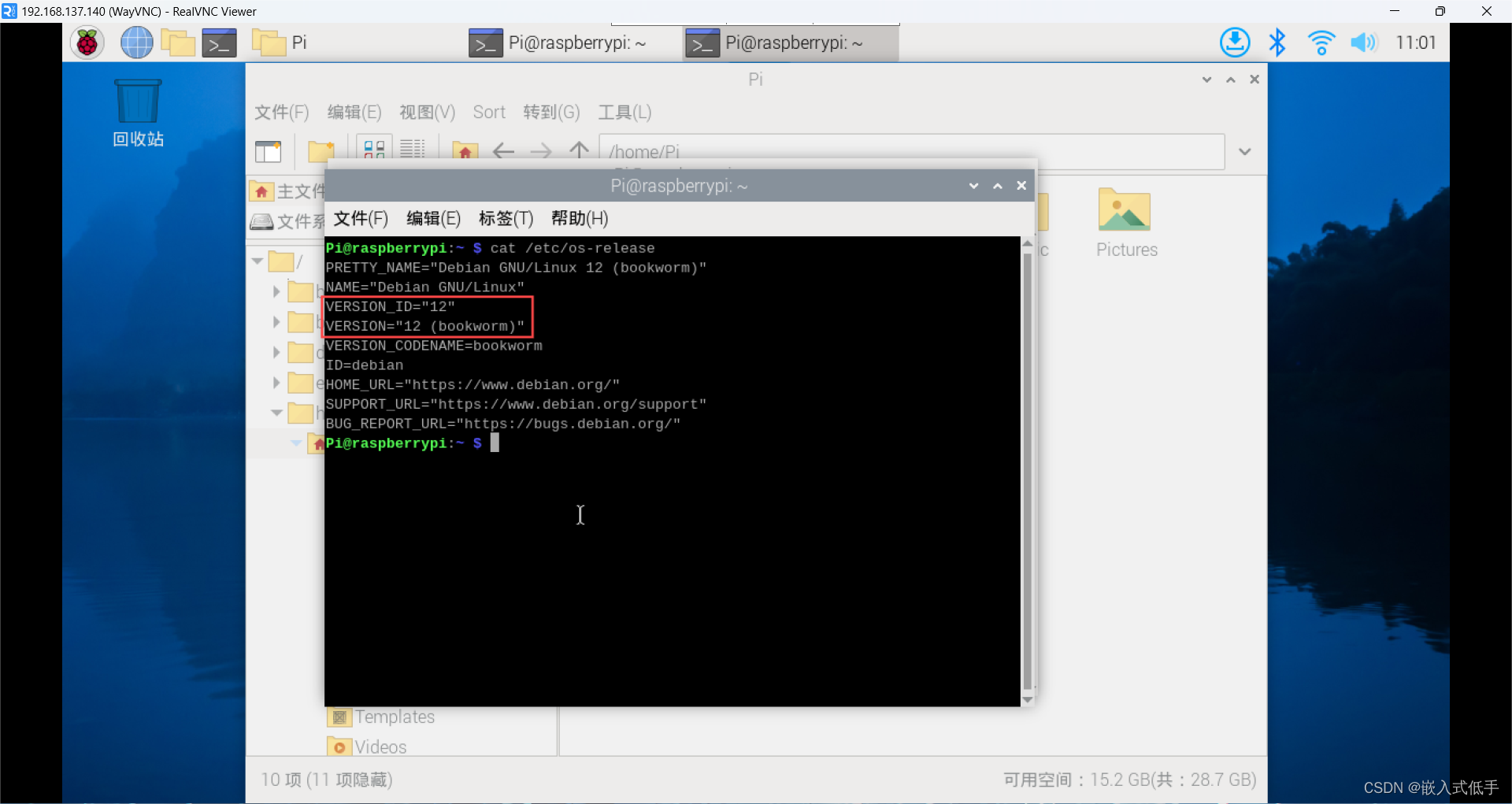Open the 视图(V) menu in the file manager
Viewport: 1512px width, 804px height.
pos(426,112)
